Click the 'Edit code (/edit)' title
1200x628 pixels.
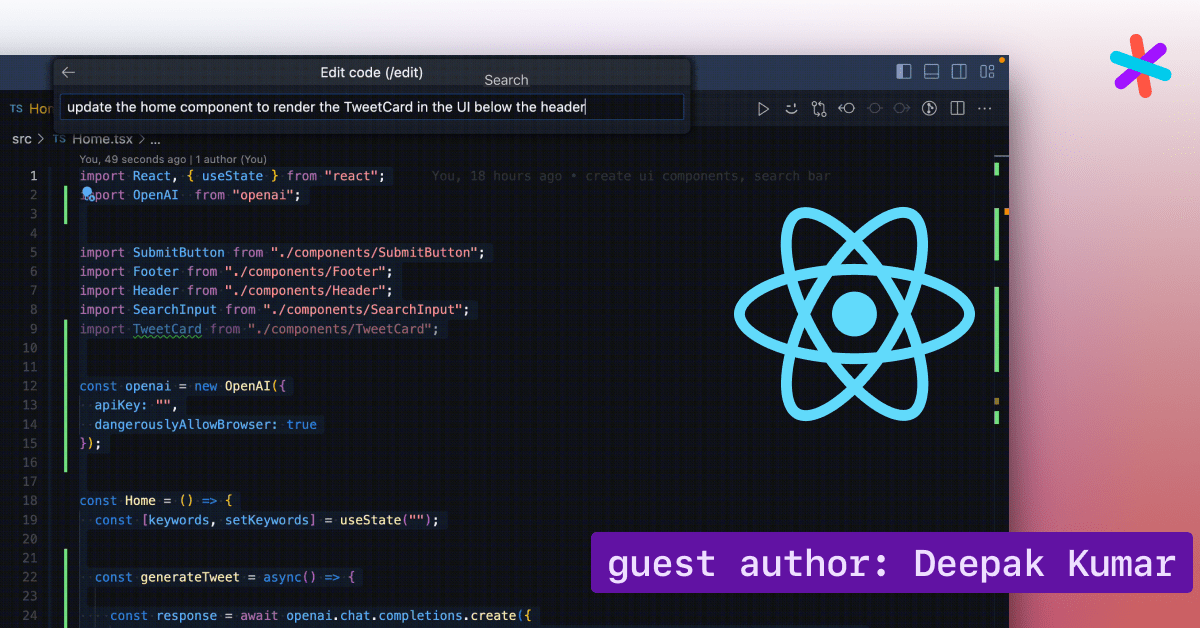click(x=371, y=72)
